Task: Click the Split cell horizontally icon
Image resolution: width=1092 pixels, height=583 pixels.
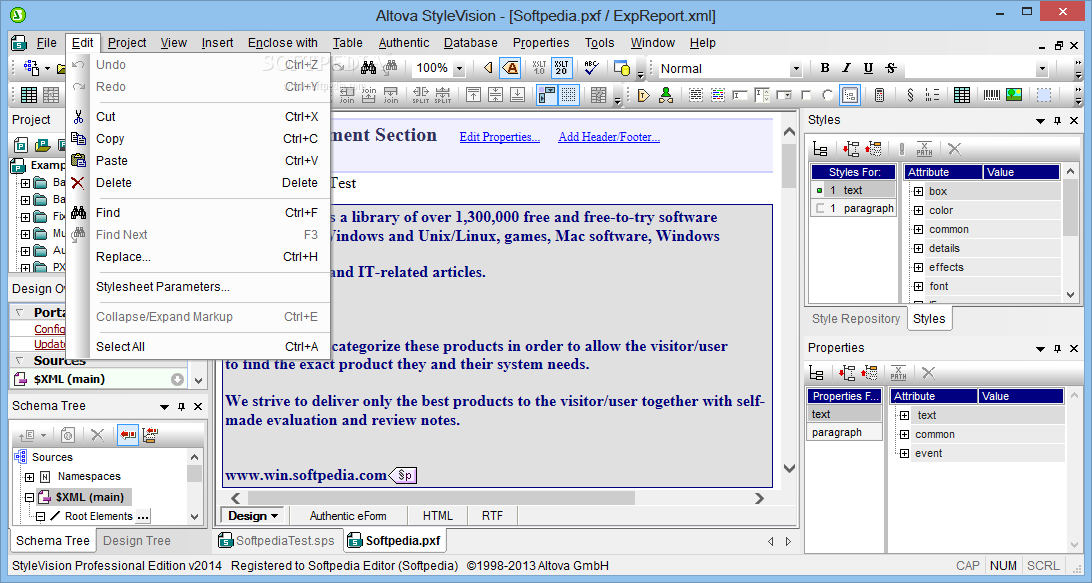Action: (x=421, y=95)
